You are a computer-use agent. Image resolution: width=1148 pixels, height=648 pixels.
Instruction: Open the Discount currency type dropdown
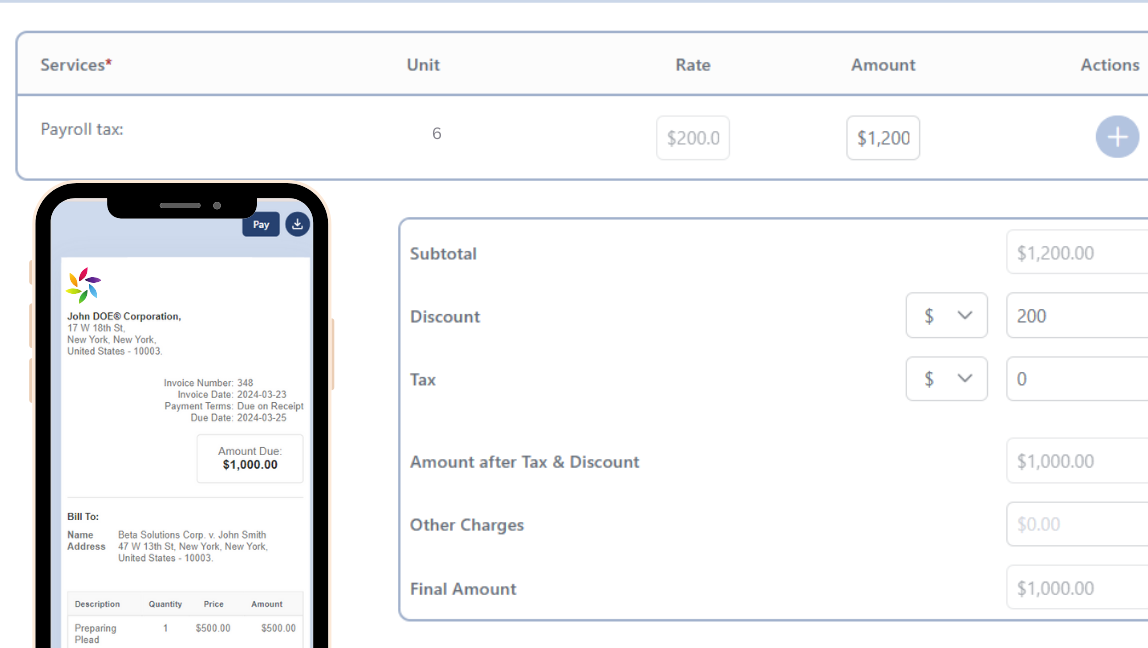pyautogui.click(x=946, y=315)
